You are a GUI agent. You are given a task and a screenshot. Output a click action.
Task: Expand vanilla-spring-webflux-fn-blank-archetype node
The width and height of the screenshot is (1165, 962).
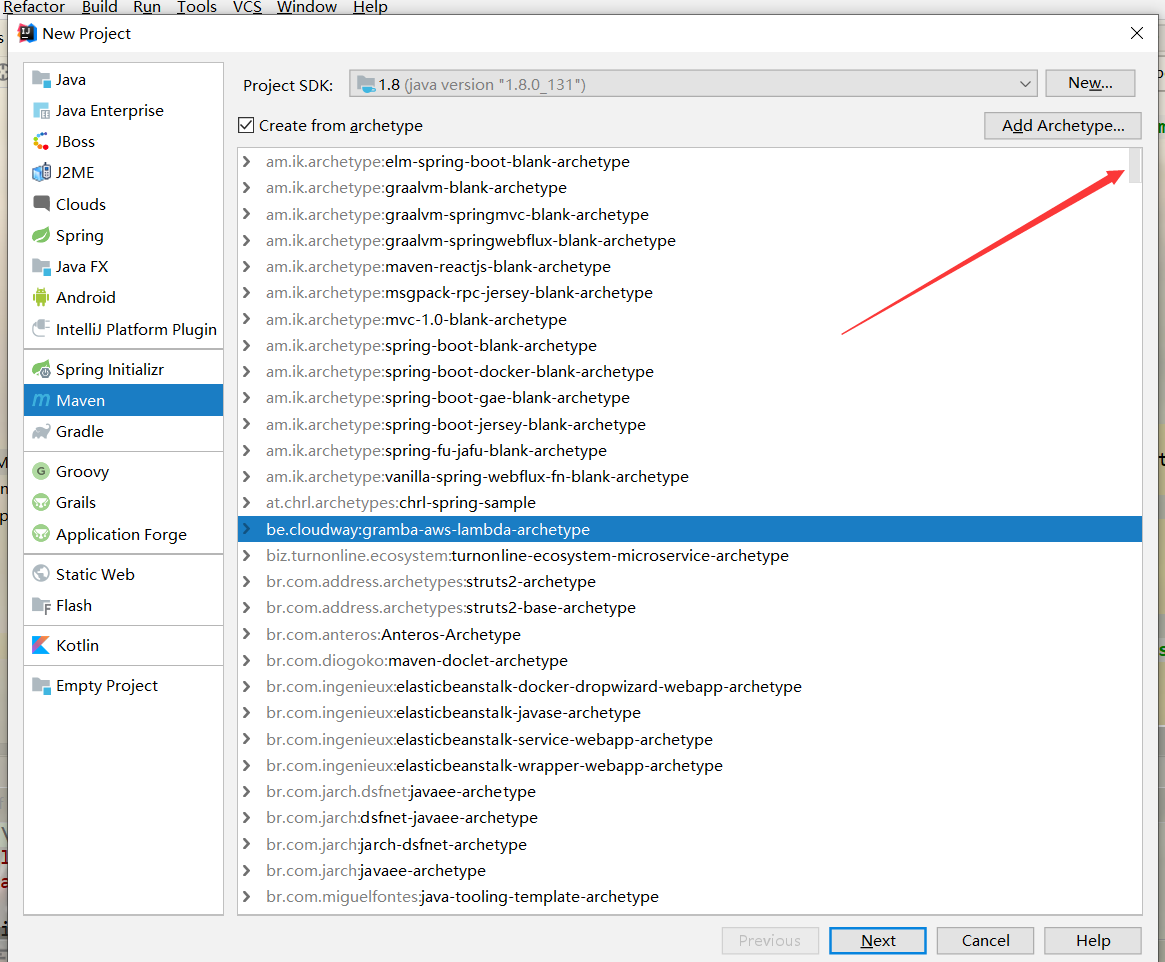tap(246, 476)
